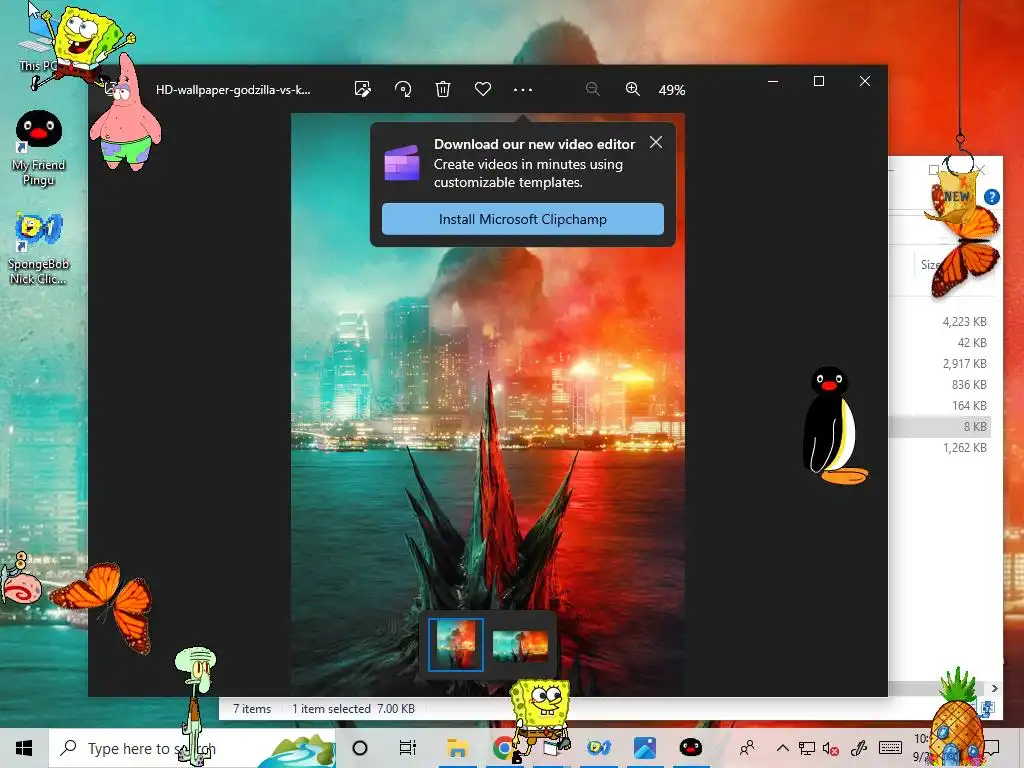This screenshot has width=1024, height=768.
Task: Click the Type here to search box
Action: point(193,748)
